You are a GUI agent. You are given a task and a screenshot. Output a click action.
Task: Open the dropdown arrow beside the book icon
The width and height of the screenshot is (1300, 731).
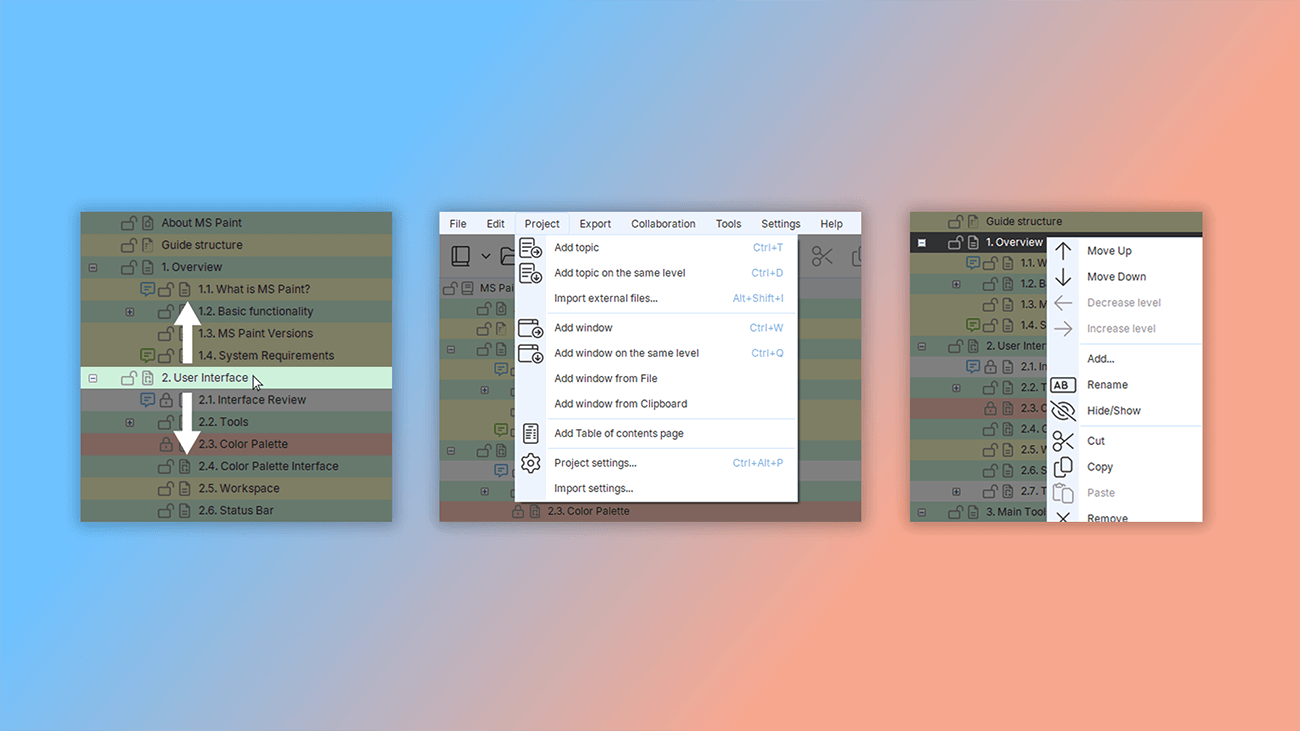486,257
